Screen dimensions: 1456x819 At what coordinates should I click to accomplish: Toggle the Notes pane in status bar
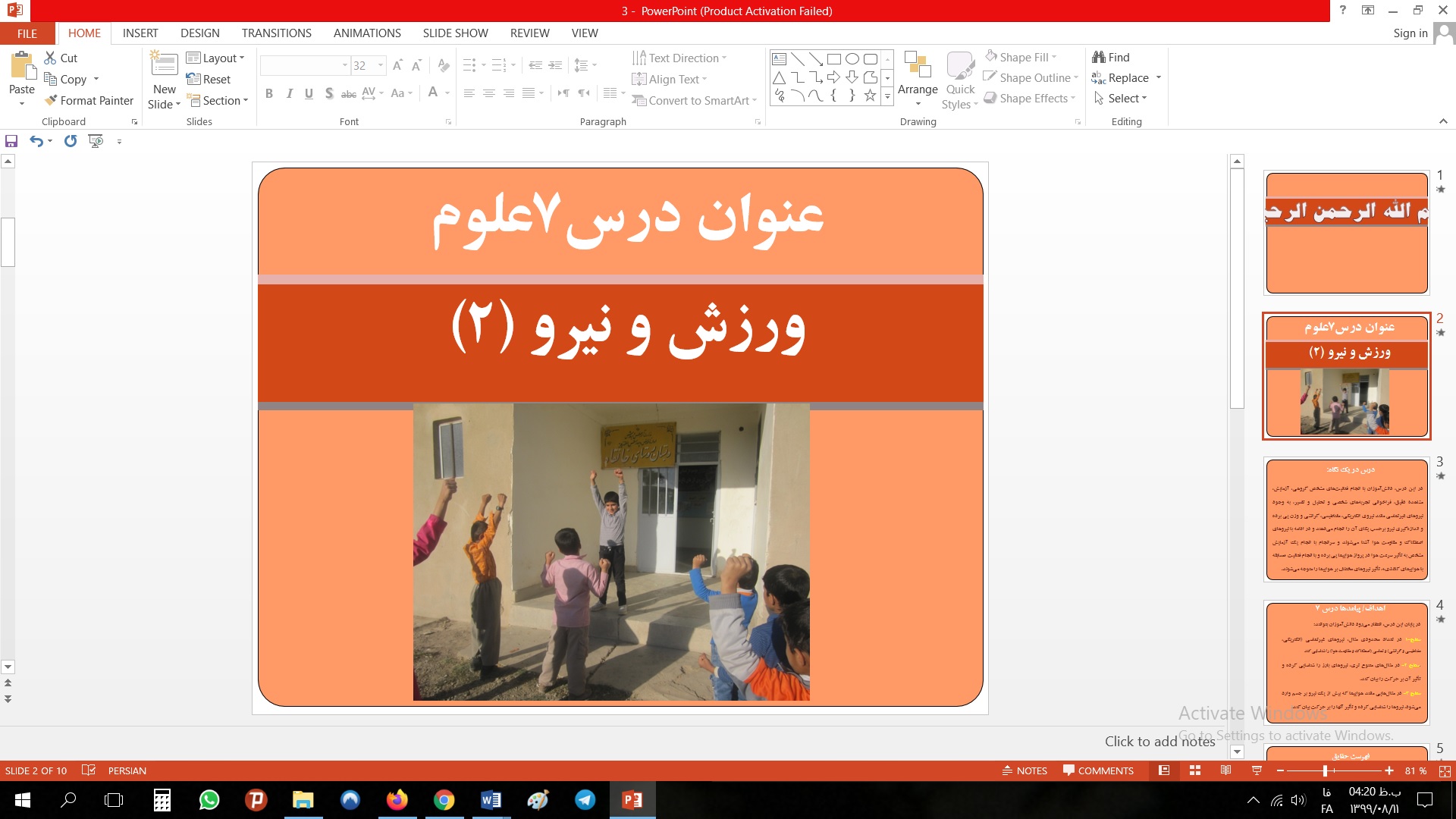pyautogui.click(x=1025, y=770)
